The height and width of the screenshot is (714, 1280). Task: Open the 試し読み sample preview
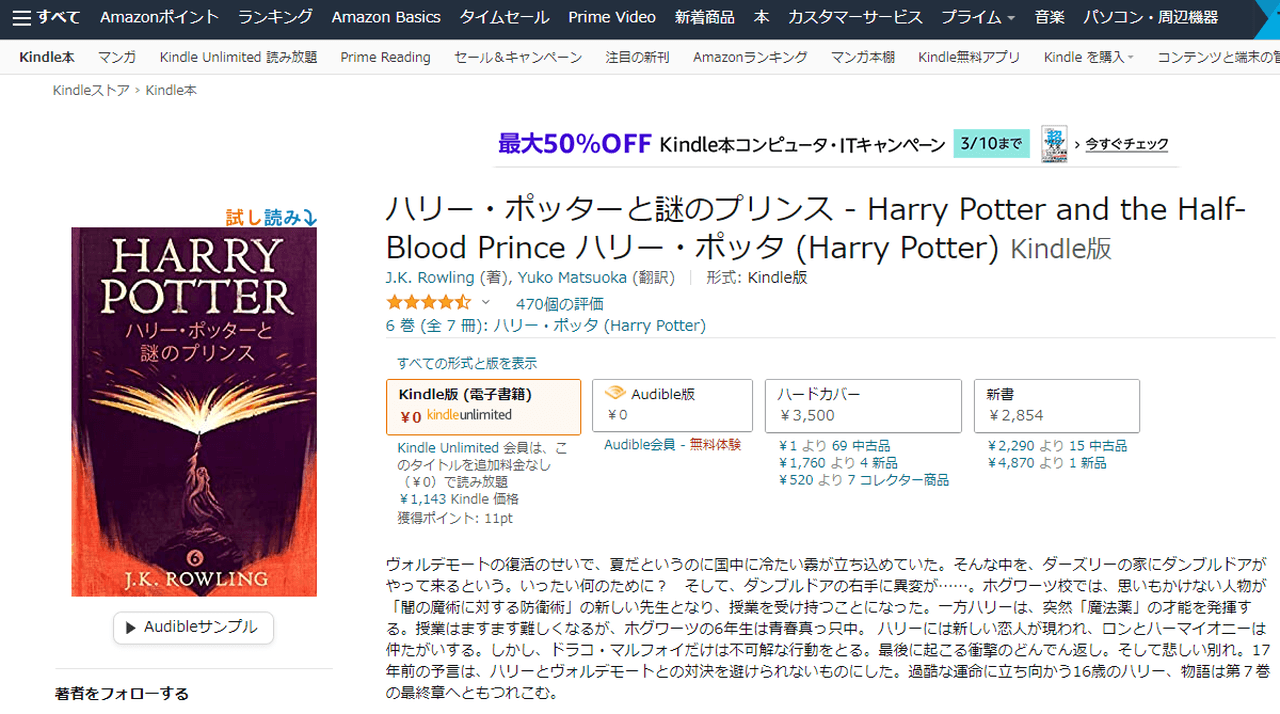click(271, 217)
